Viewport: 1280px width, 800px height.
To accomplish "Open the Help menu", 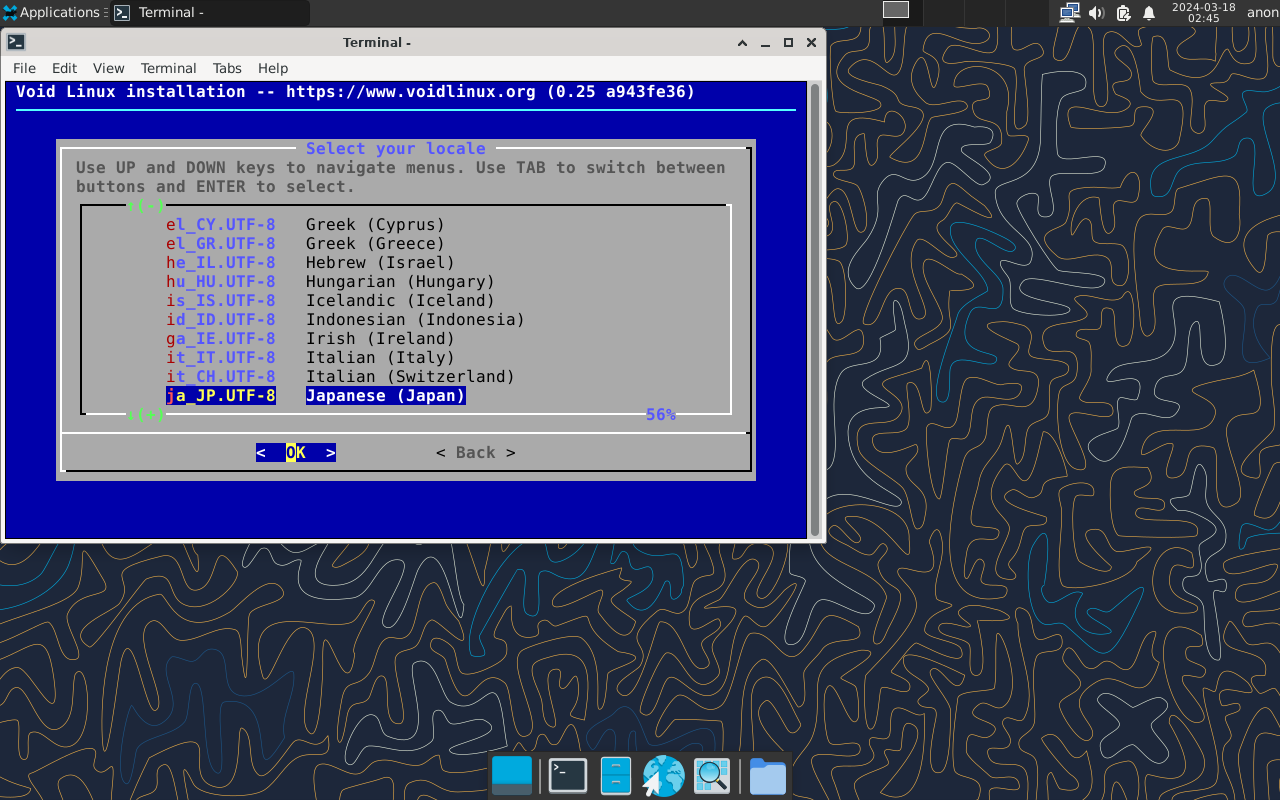I will [x=273, y=68].
